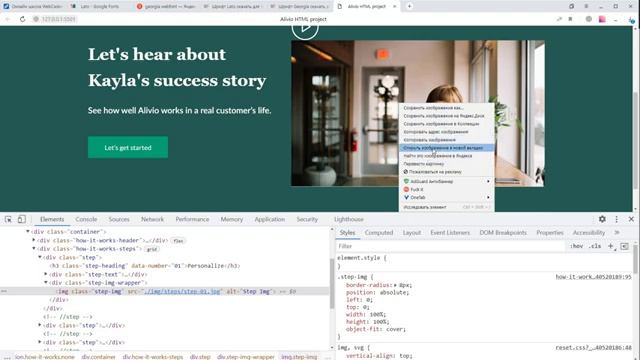Collapse the how-it-works-steps div node

pos(34,249)
